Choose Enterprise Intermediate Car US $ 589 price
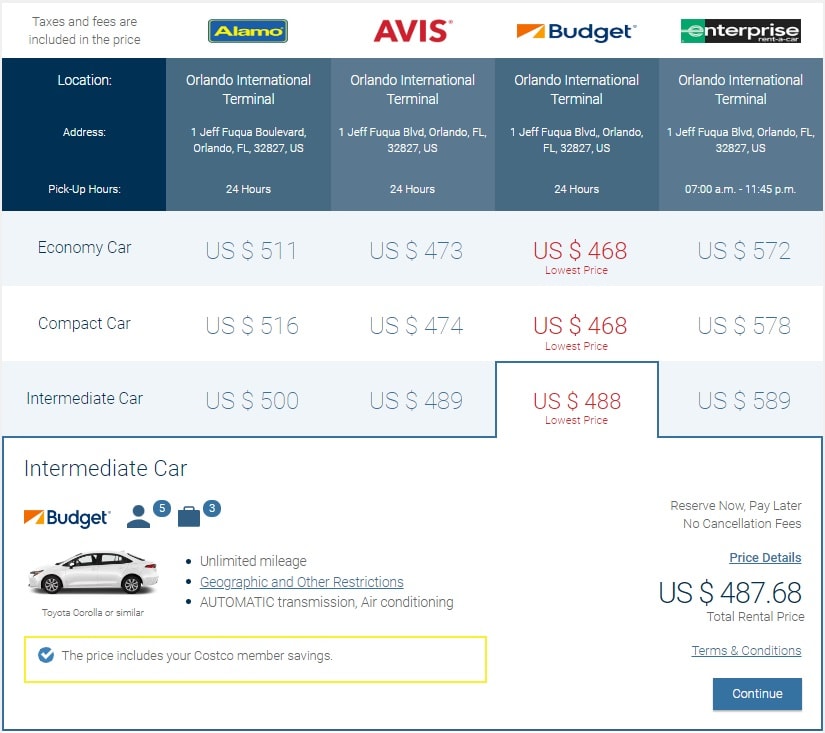The width and height of the screenshot is (825, 733). coord(744,401)
